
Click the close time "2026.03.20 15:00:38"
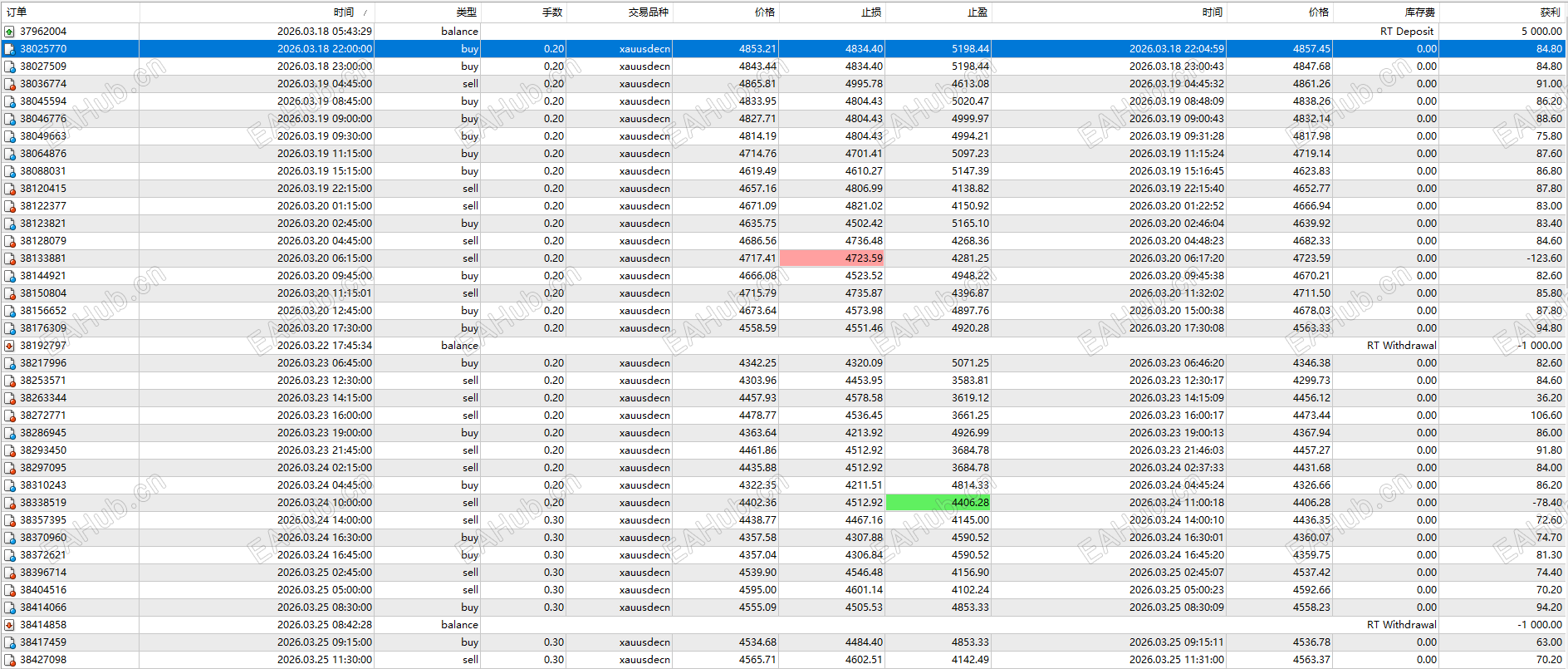(x=1177, y=311)
